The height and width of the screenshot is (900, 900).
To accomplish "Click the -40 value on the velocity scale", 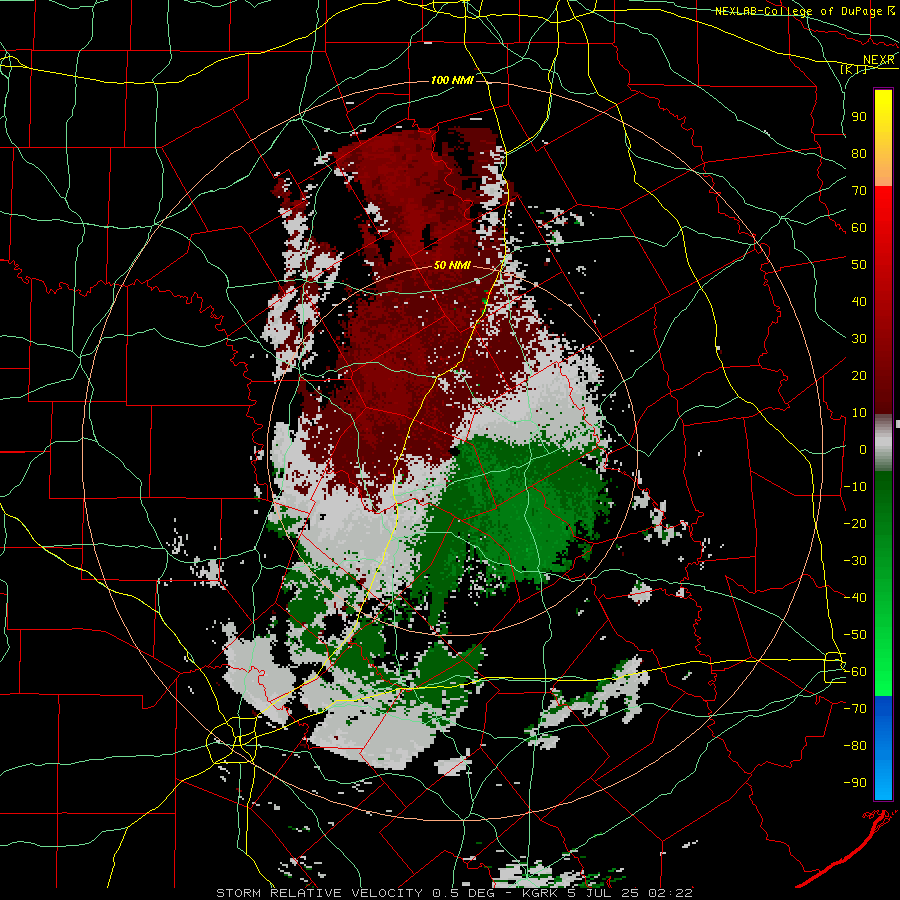I will [x=855, y=598].
